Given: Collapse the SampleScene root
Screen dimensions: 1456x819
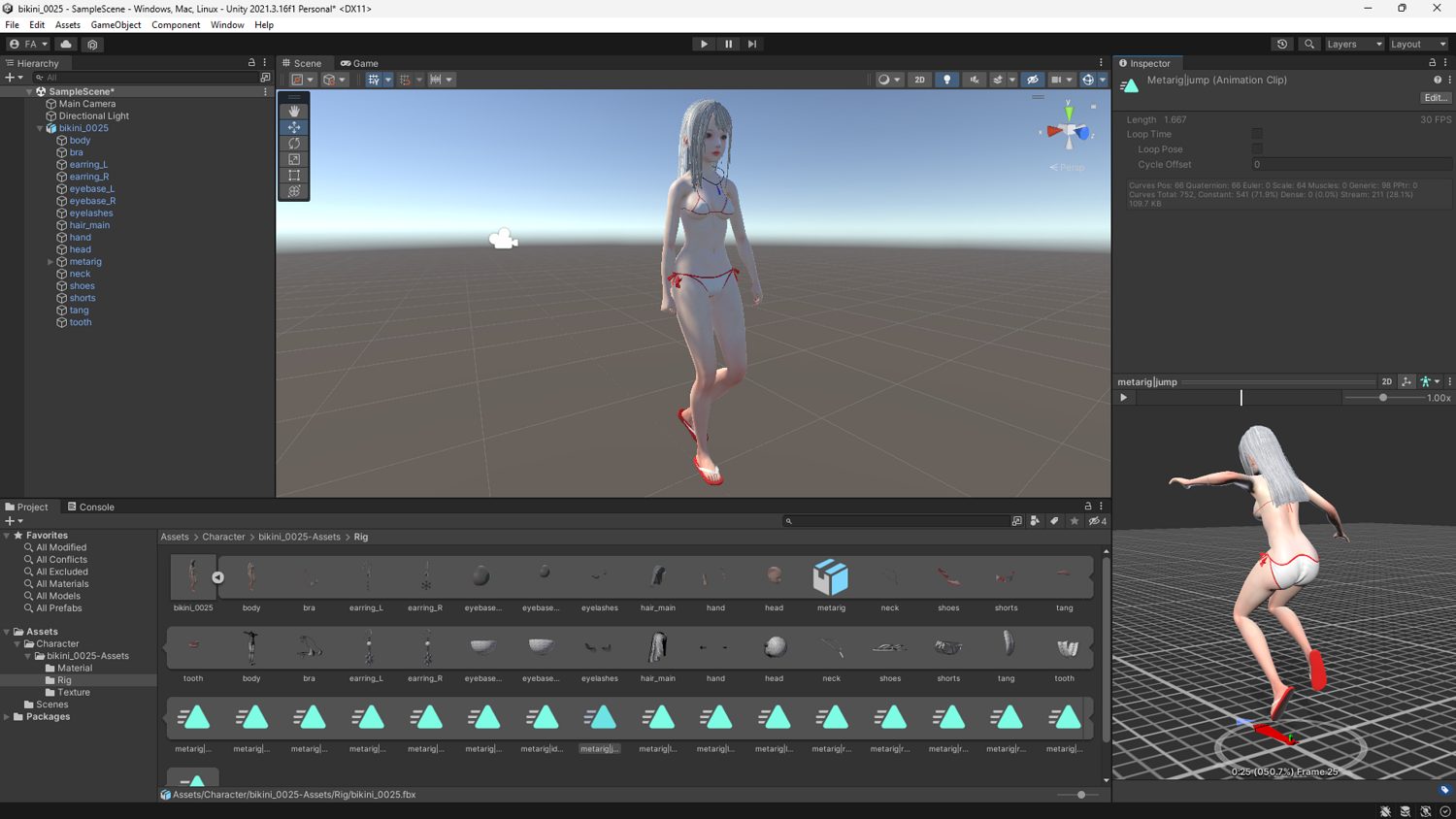Looking at the screenshot, I should (29, 91).
